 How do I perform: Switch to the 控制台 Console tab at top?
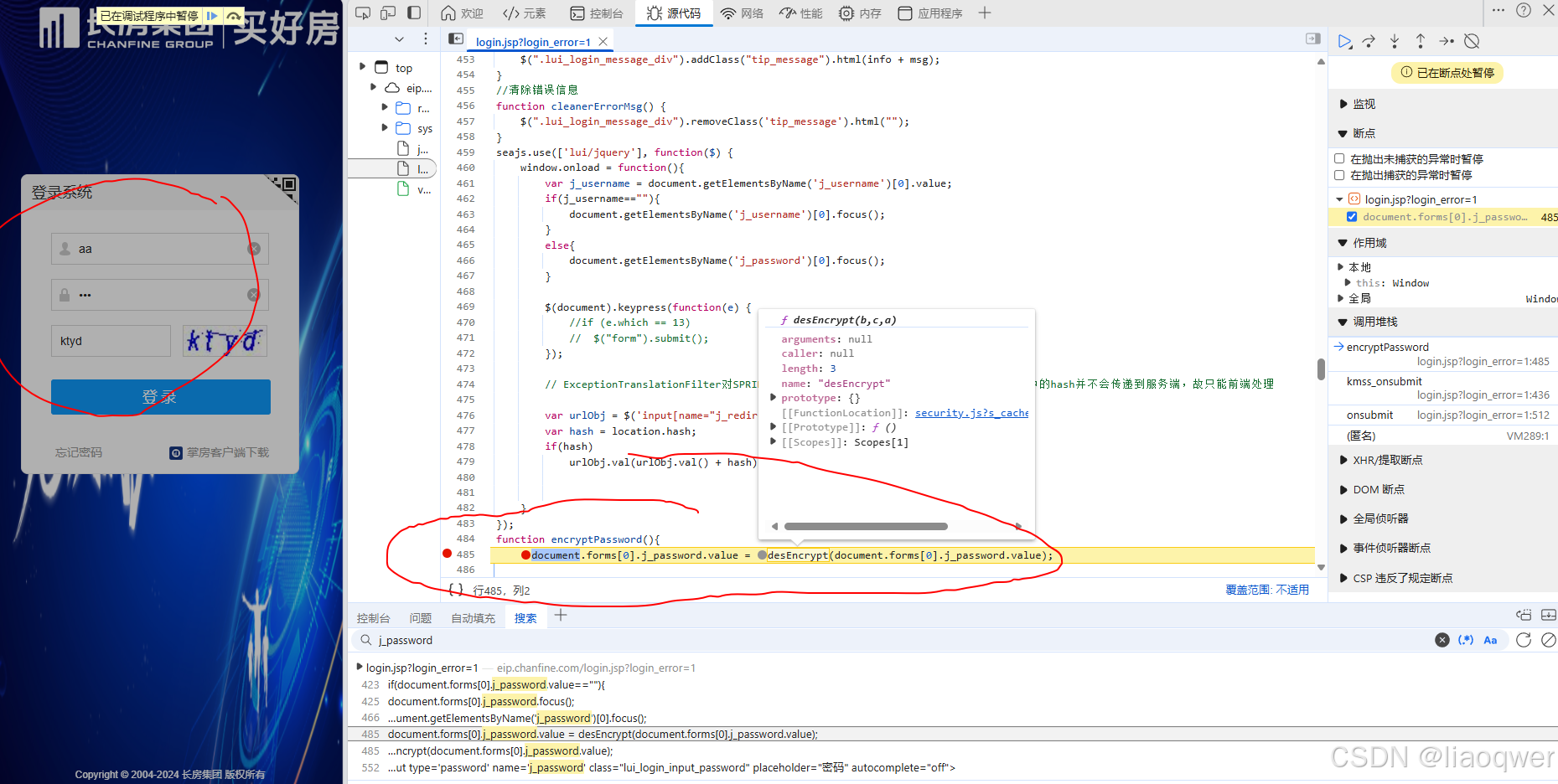point(597,13)
